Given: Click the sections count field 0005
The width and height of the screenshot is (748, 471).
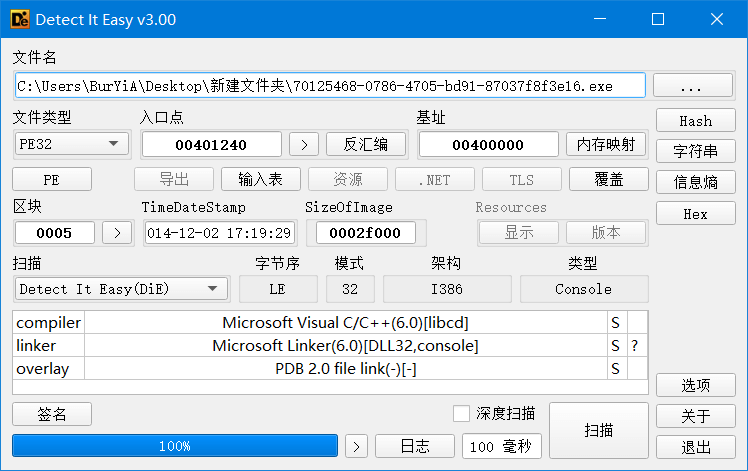Looking at the screenshot, I should (x=54, y=233).
